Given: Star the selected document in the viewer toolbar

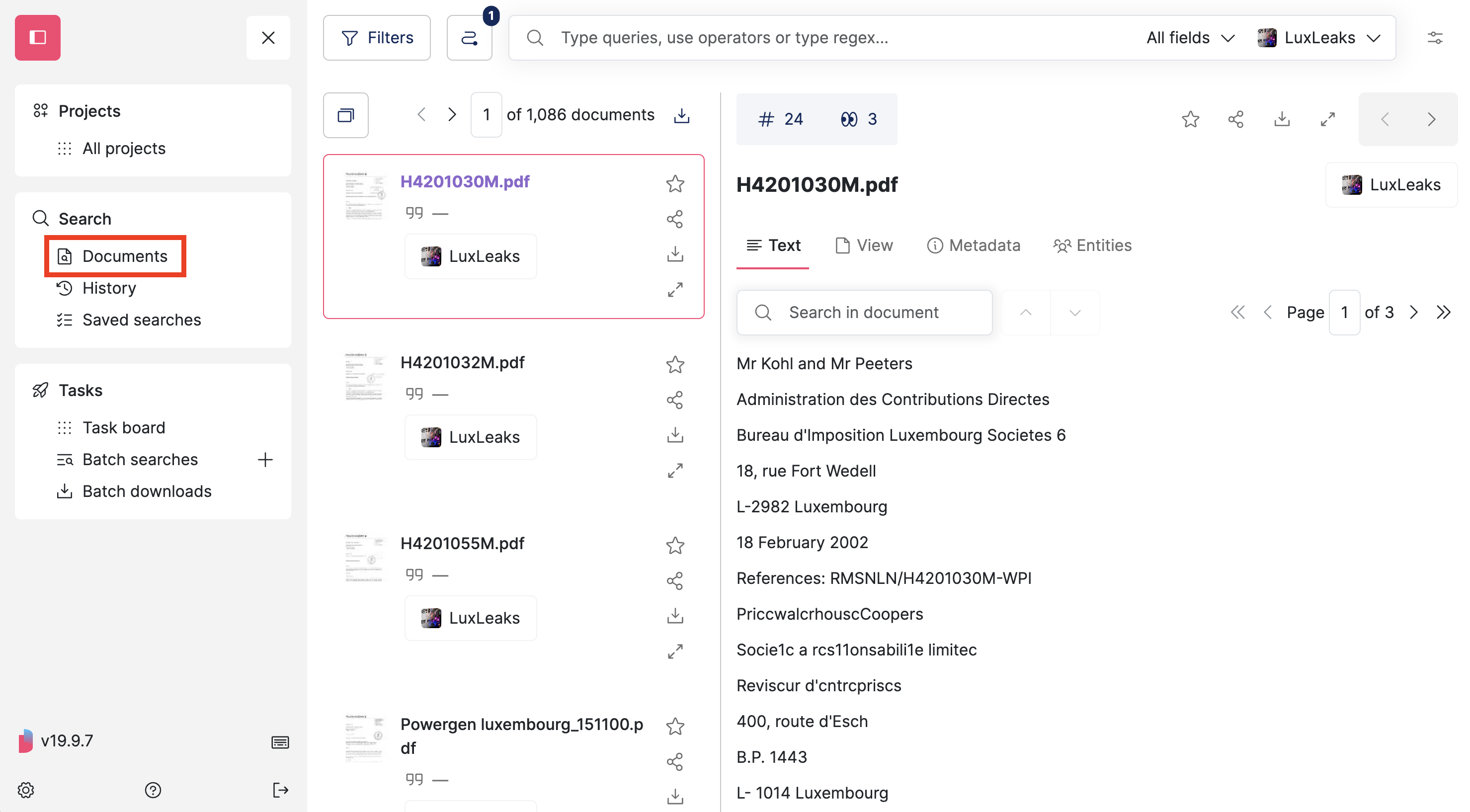Looking at the screenshot, I should (1190, 119).
